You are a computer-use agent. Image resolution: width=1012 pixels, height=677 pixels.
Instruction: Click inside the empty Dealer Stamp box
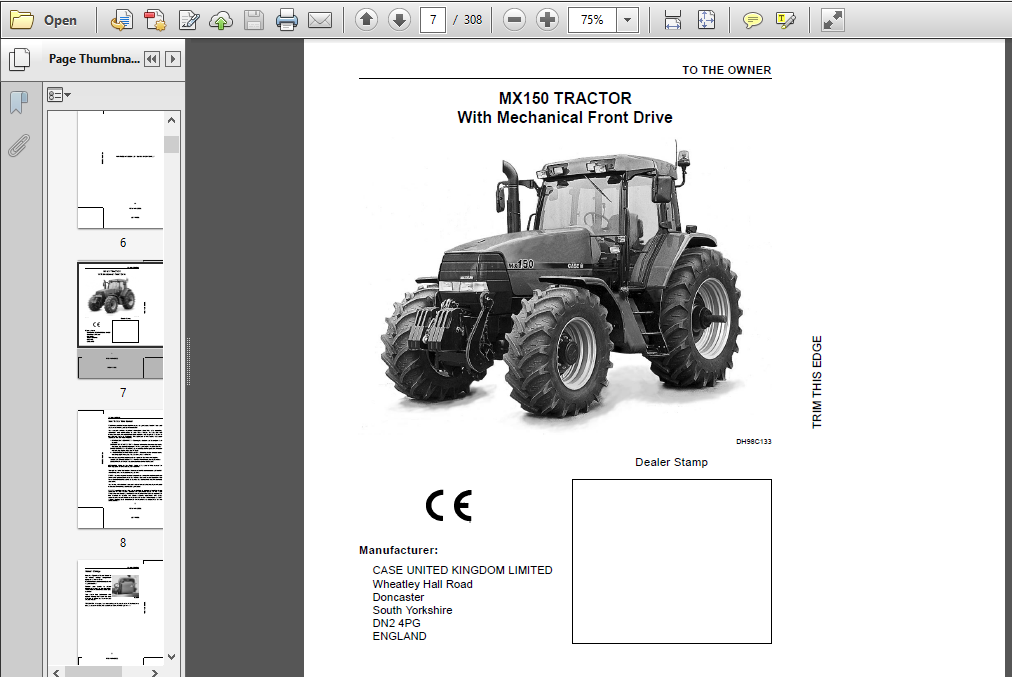pos(672,561)
